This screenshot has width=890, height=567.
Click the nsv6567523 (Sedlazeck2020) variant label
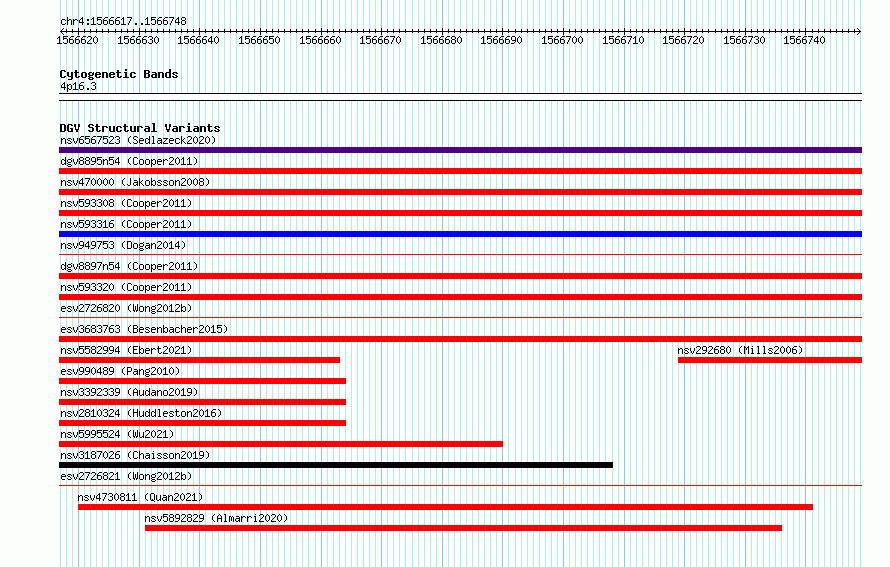138,140
